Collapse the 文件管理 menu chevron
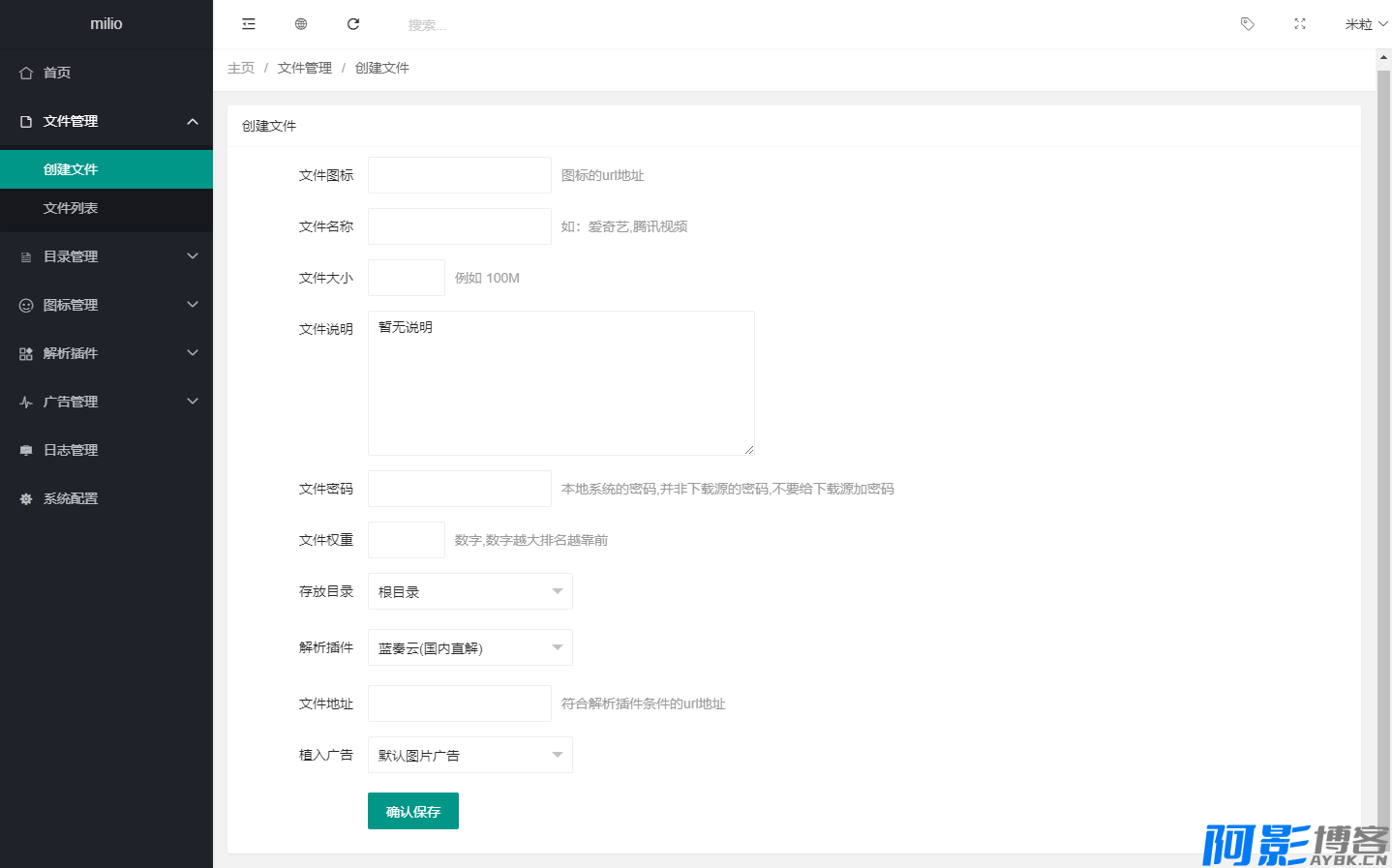Screen dimensions: 1392x868 (193, 121)
